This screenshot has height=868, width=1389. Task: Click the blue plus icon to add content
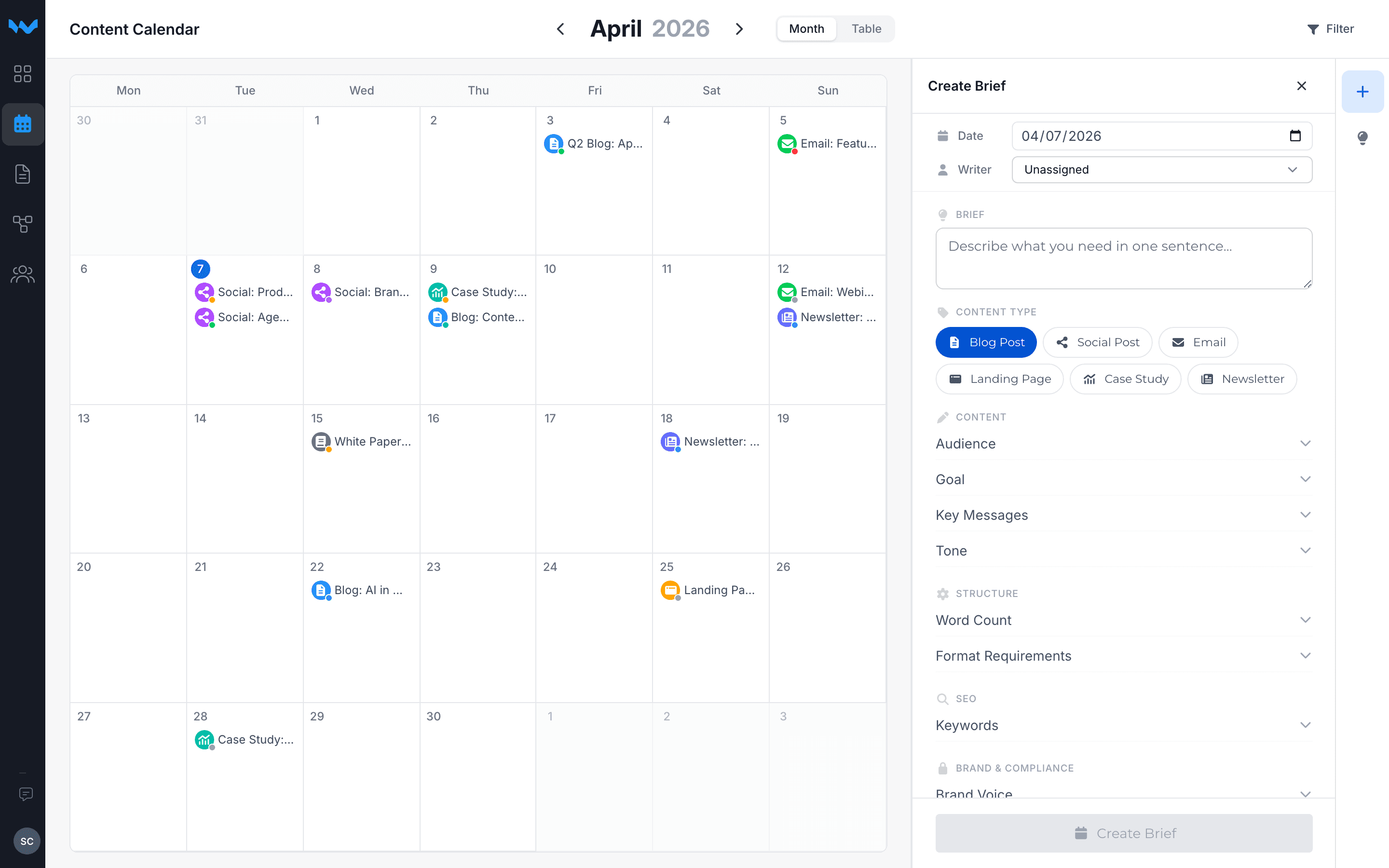coord(1362,91)
